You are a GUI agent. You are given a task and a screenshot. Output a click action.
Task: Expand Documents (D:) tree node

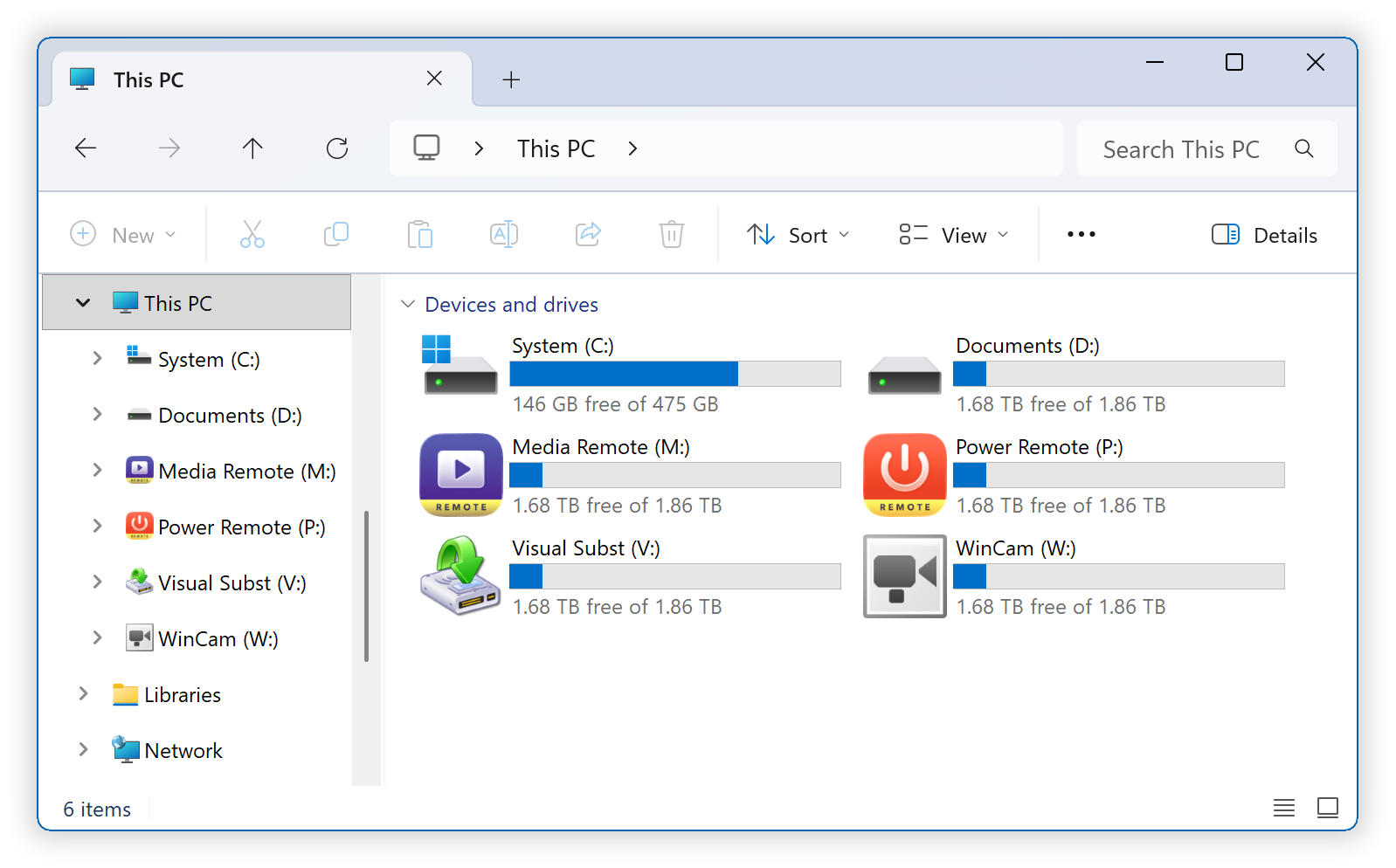(97, 415)
